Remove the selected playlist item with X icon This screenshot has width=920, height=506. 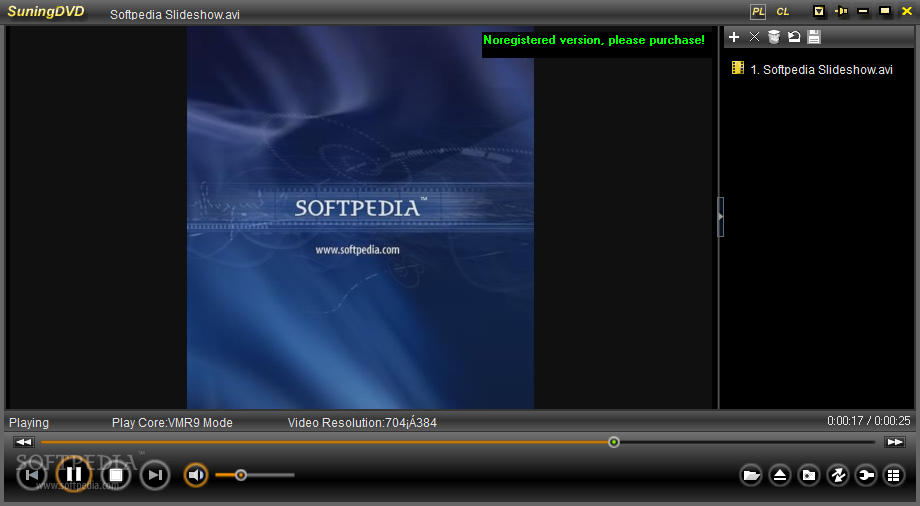point(755,37)
